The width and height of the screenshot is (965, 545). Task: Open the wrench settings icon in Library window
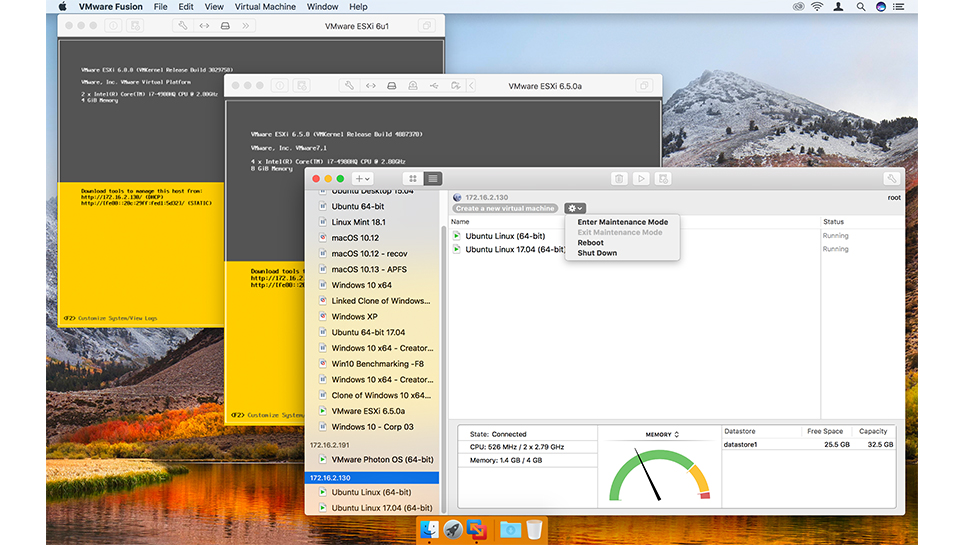click(x=891, y=178)
